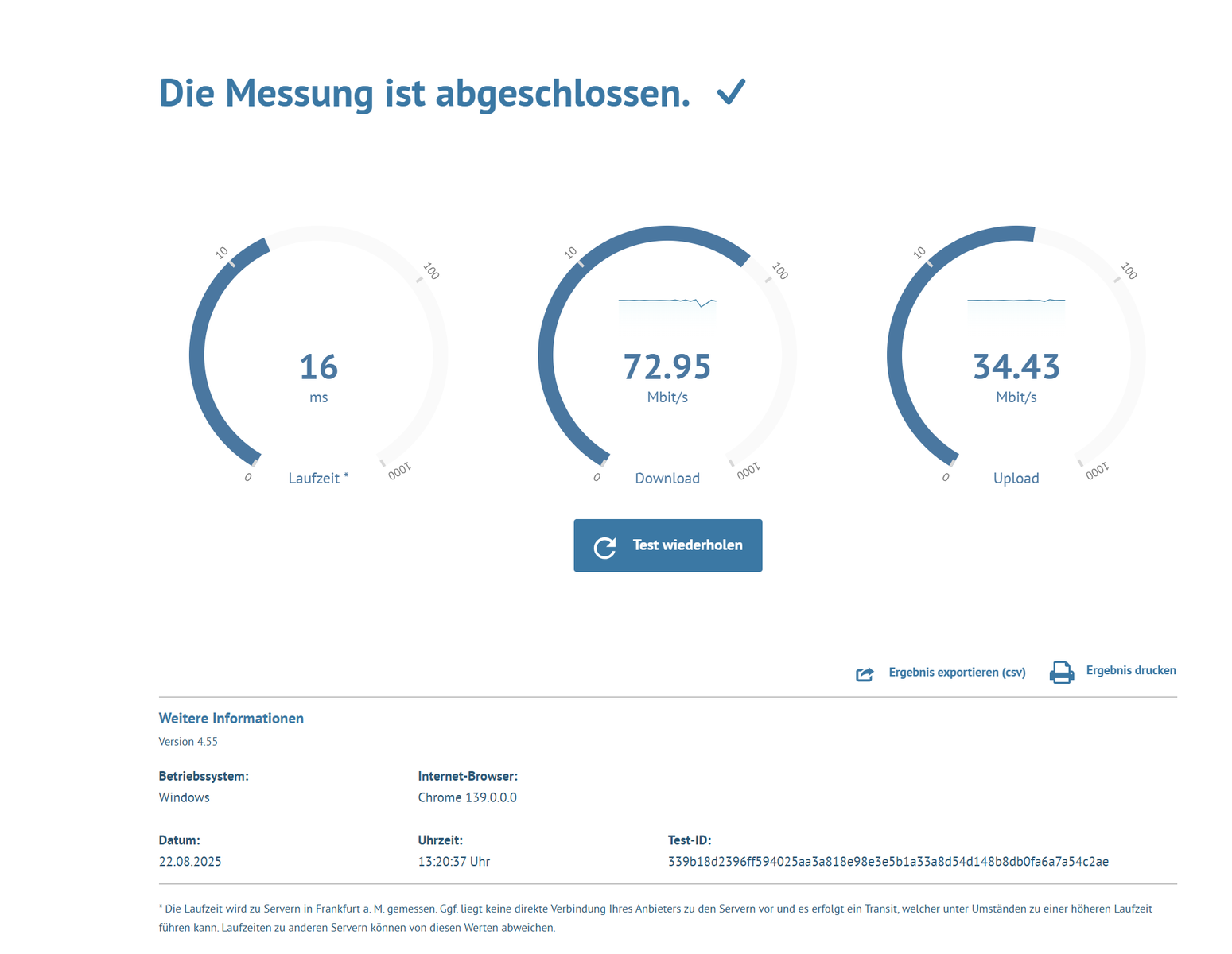Click the Upload label under the gauge
This screenshot has width=1232, height=954.
click(x=1016, y=478)
